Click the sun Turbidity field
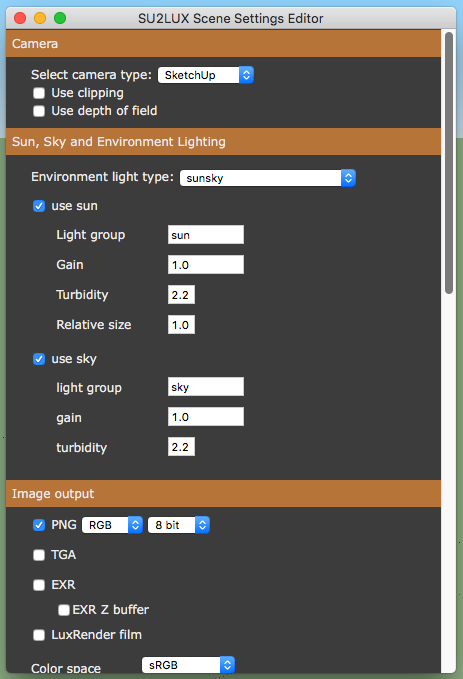Viewport: 463px width, 679px height. click(181, 295)
